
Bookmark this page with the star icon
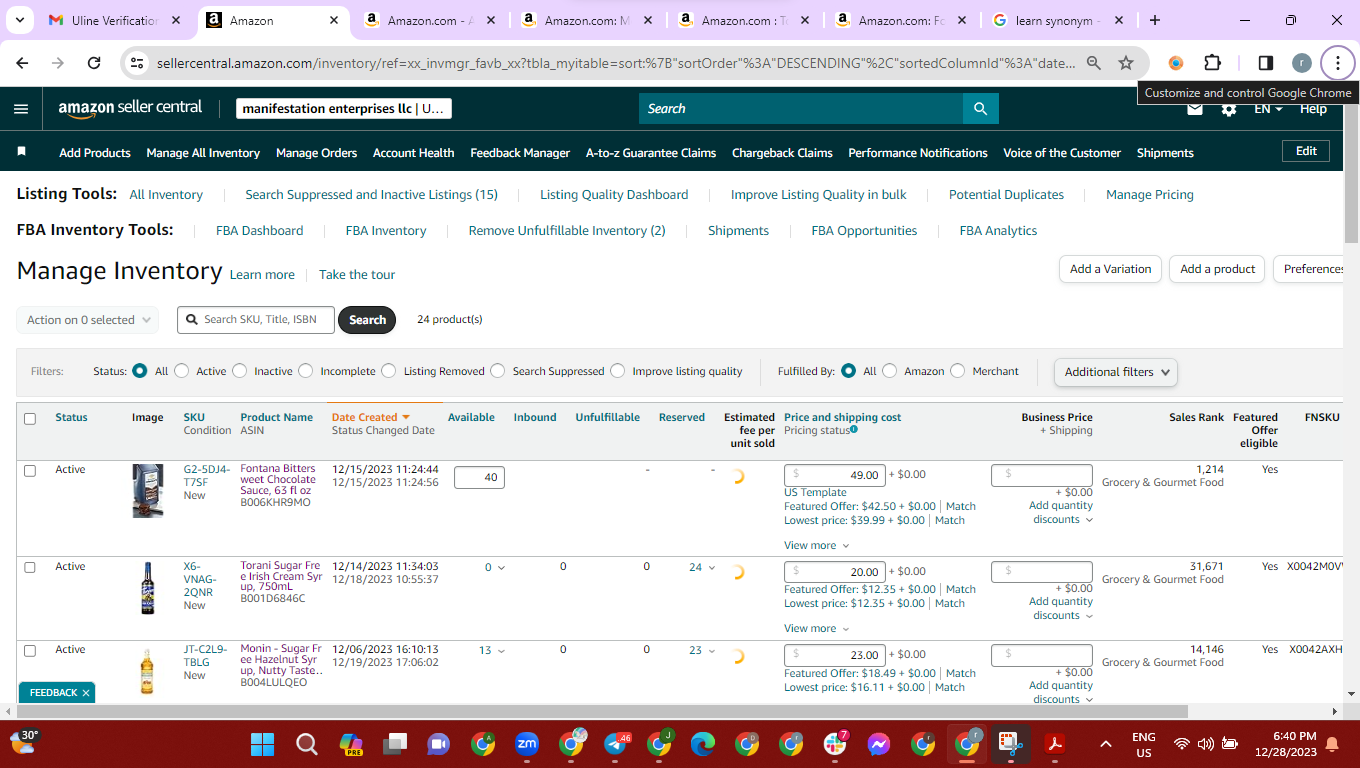coord(1126,63)
